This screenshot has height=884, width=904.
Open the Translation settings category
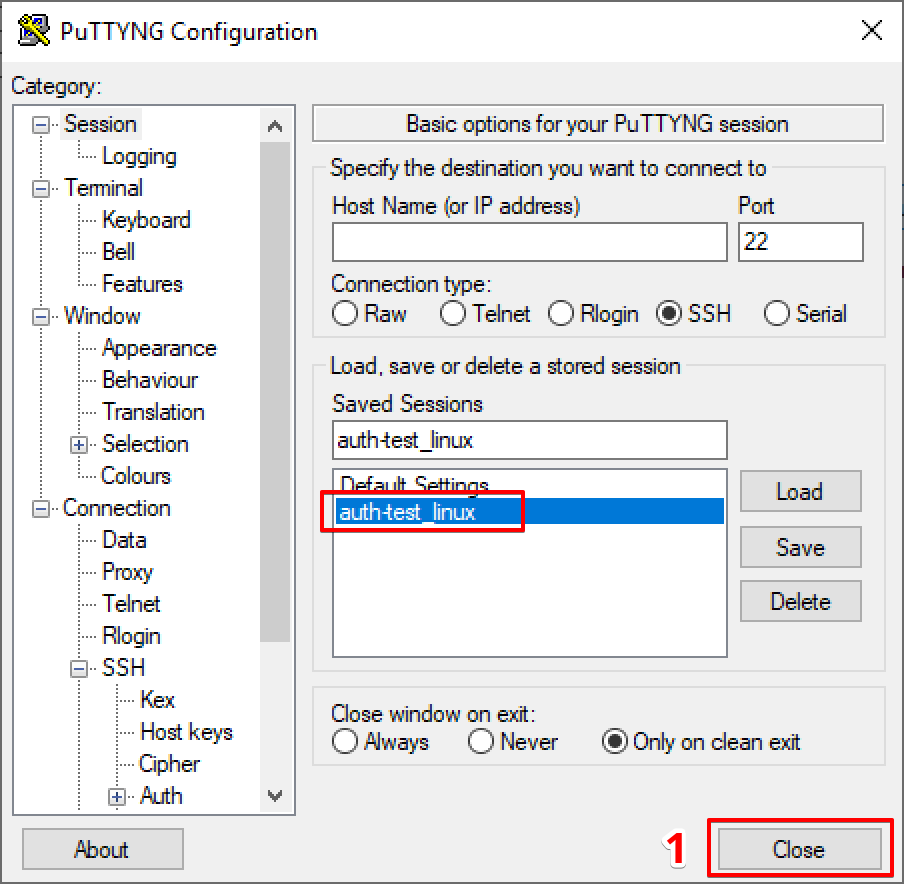[153, 412]
